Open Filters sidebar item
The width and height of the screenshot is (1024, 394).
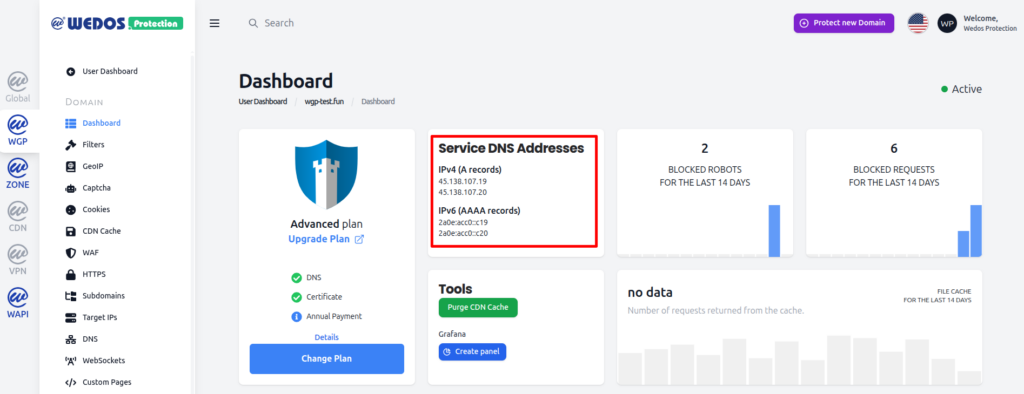tap(85, 144)
